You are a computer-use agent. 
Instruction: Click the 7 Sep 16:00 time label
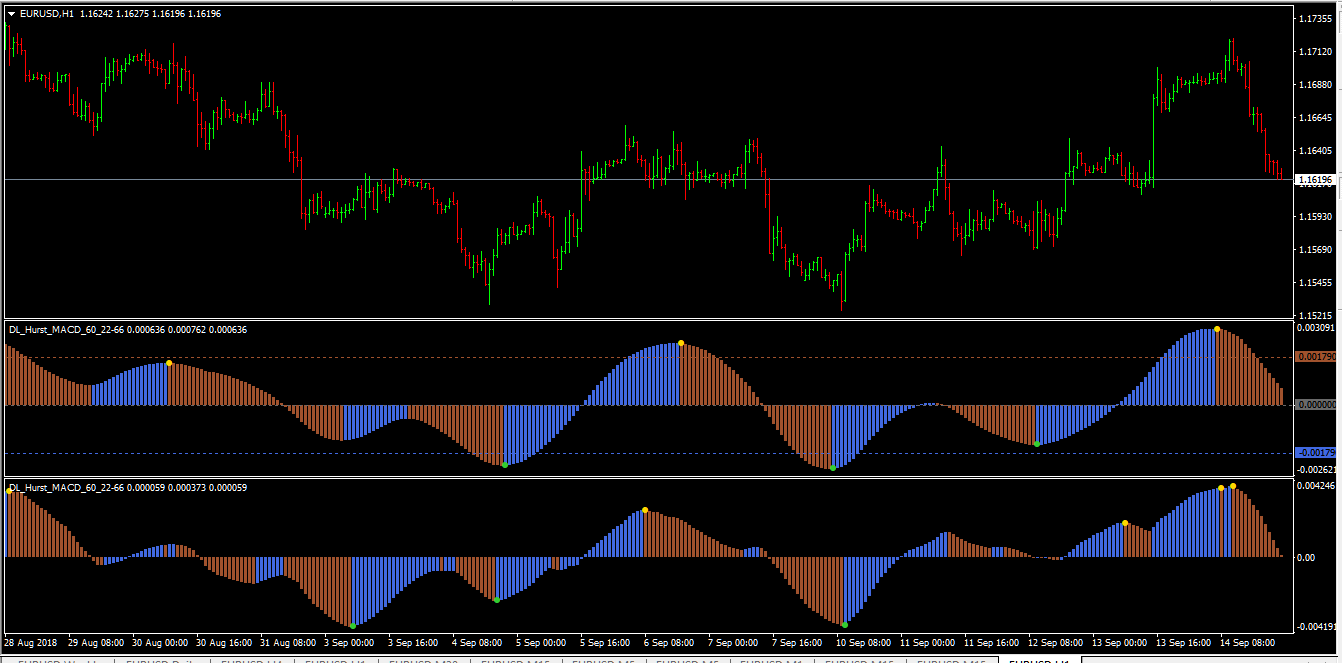[x=799, y=643]
